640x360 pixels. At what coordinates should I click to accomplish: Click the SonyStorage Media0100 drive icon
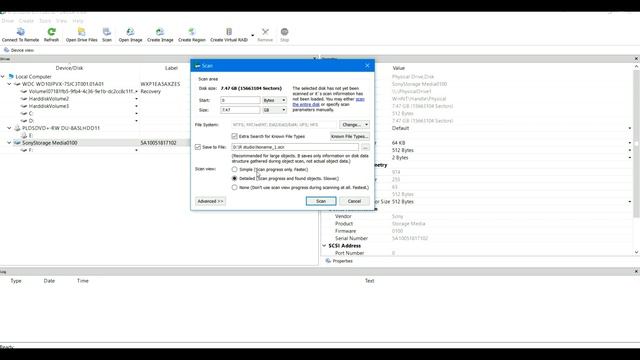[x=17, y=143]
